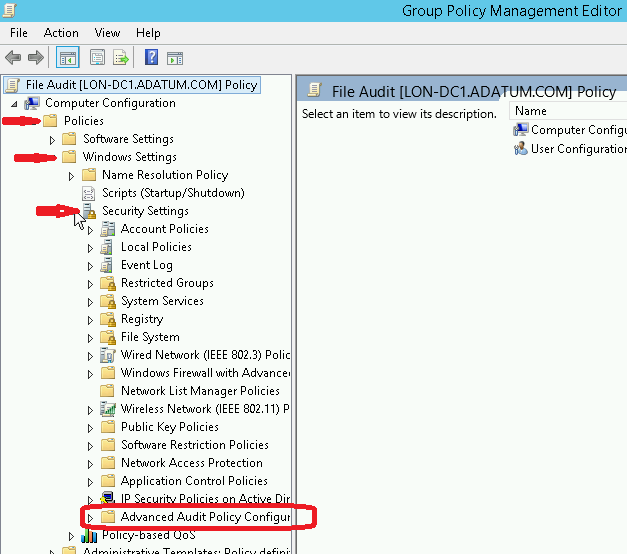Viewport: 627px width, 554px height.
Task: Click the Public Key Policies folder icon
Action: 108,426
